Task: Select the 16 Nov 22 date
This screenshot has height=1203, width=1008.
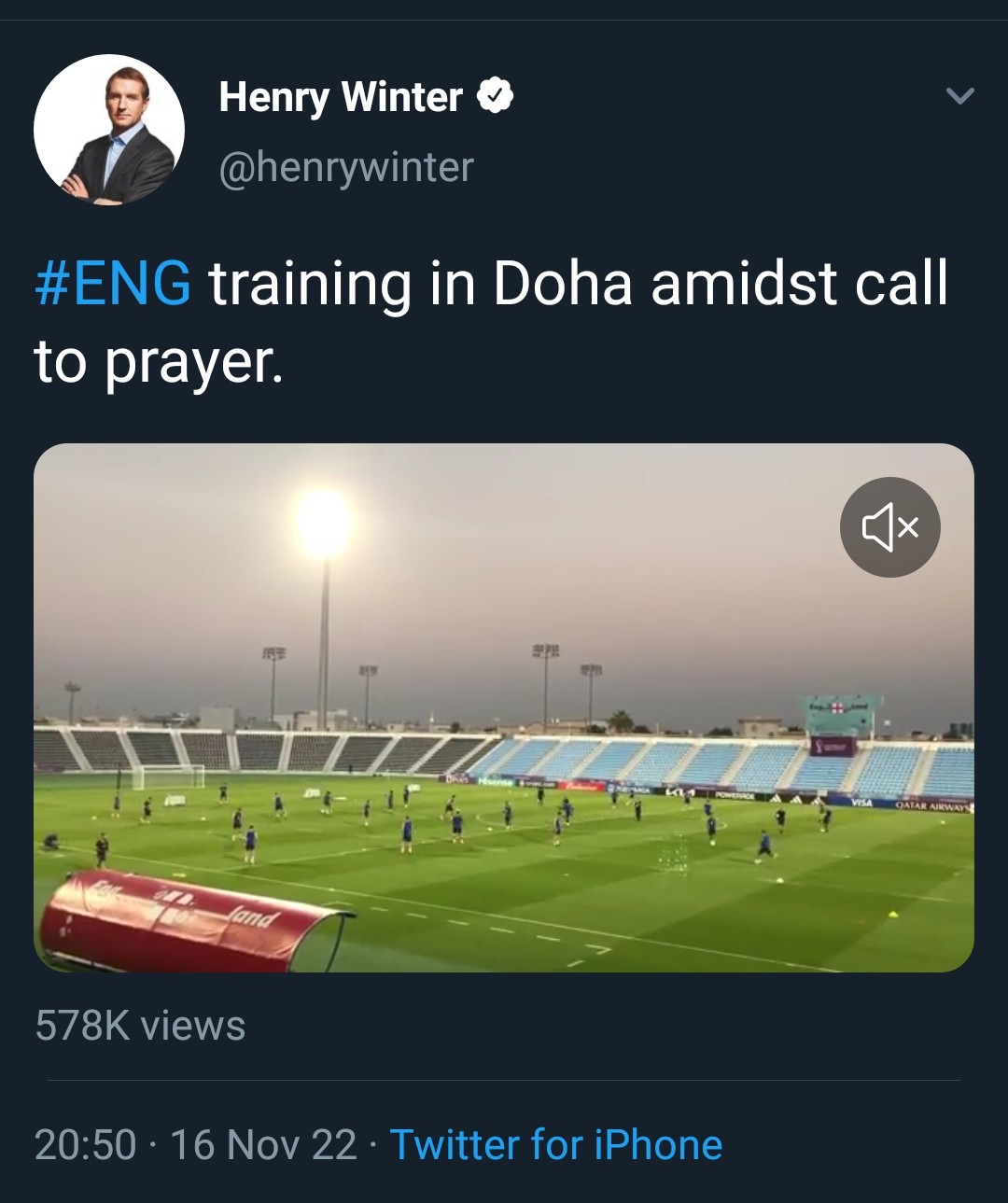Action: [263, 1145]
